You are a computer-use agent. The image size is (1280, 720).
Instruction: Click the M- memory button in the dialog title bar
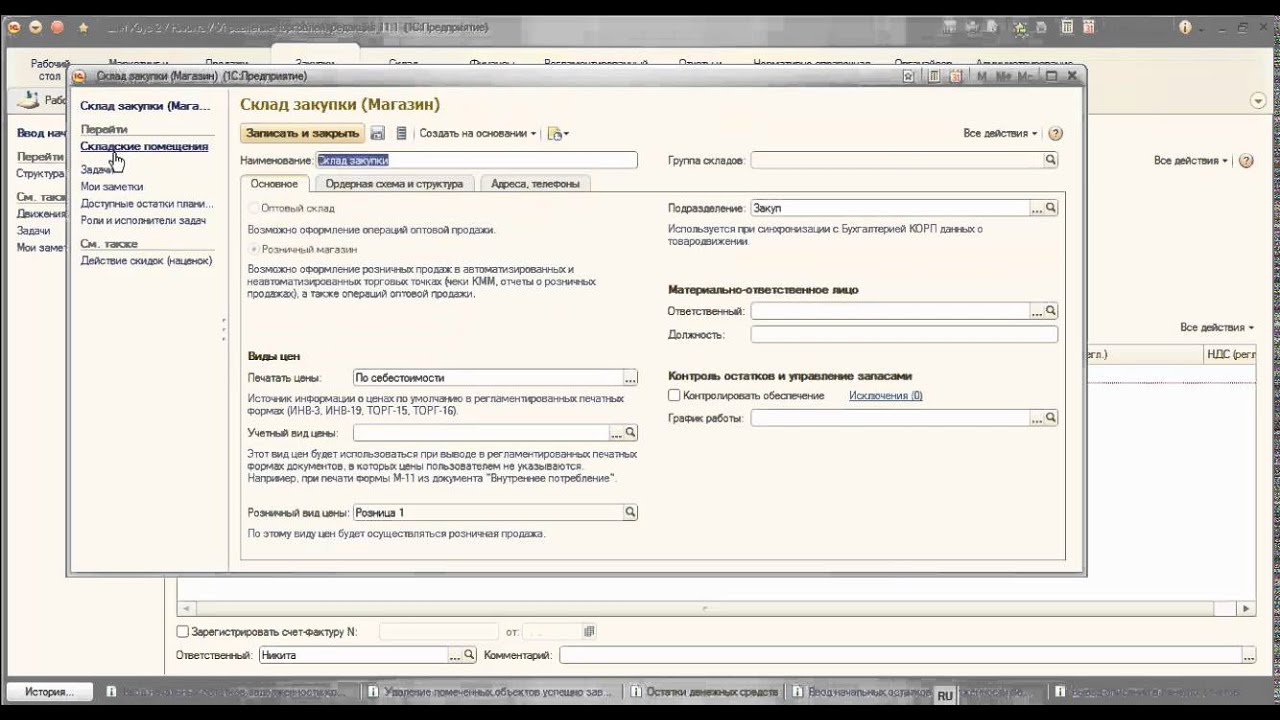(1026, 76)
